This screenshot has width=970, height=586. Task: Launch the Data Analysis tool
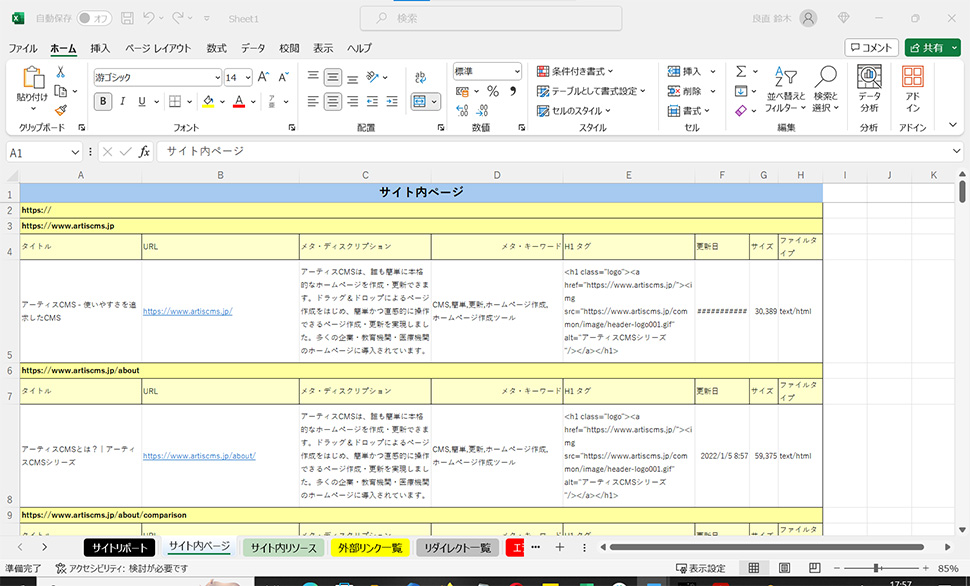(x=869, y=90)
